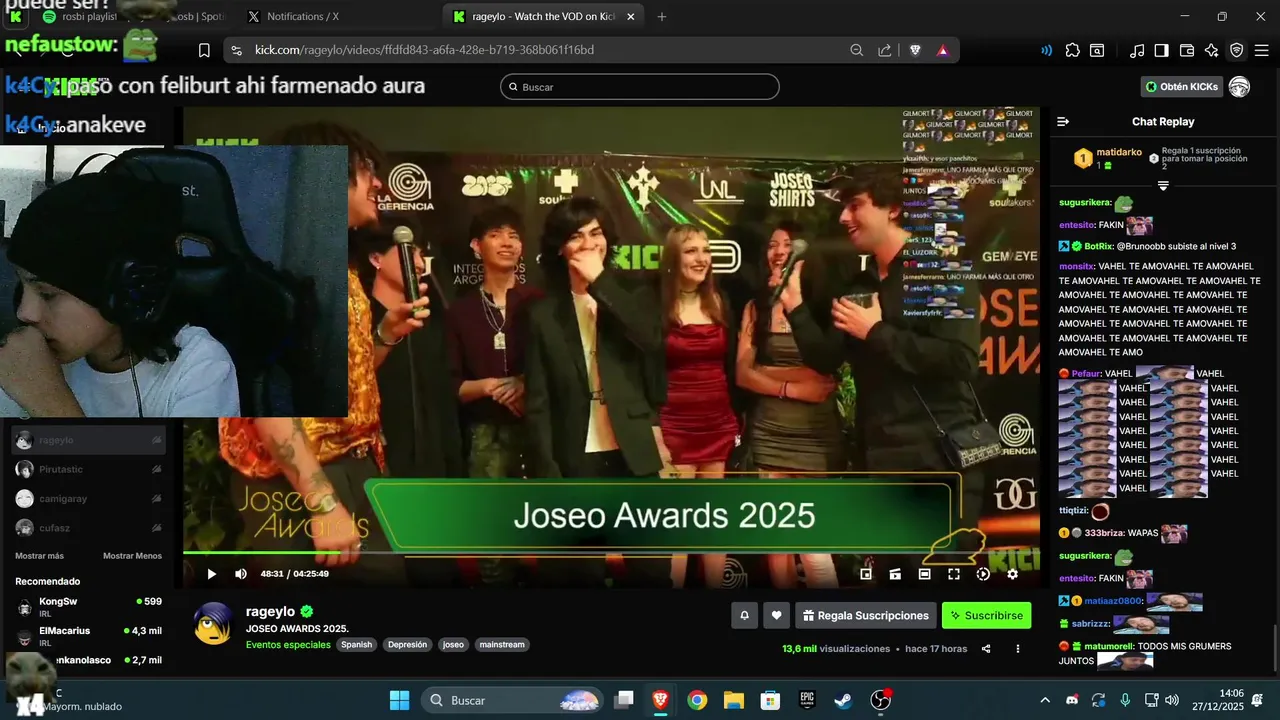The height and width of the screenshot is (720, 1280).
Task: Open the three-dot video options menu
Action: [x=1018, y=649]
